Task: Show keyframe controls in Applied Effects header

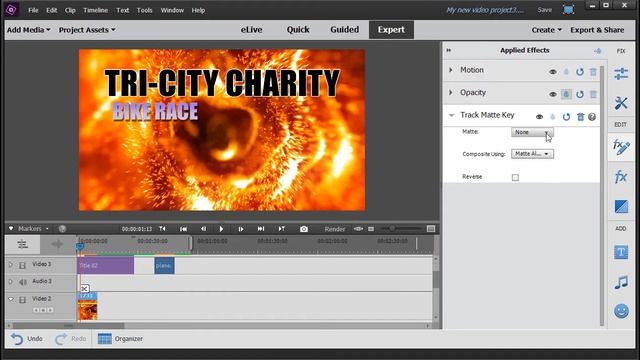Action: pyautogui.click(x=598, y=51)
